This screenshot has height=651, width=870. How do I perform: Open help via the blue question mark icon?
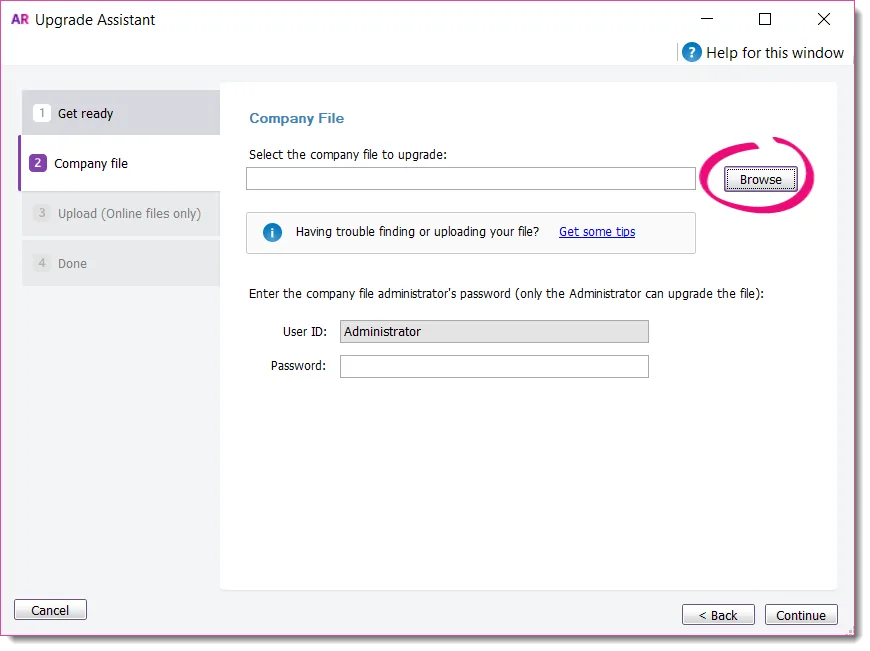point(690,52)
